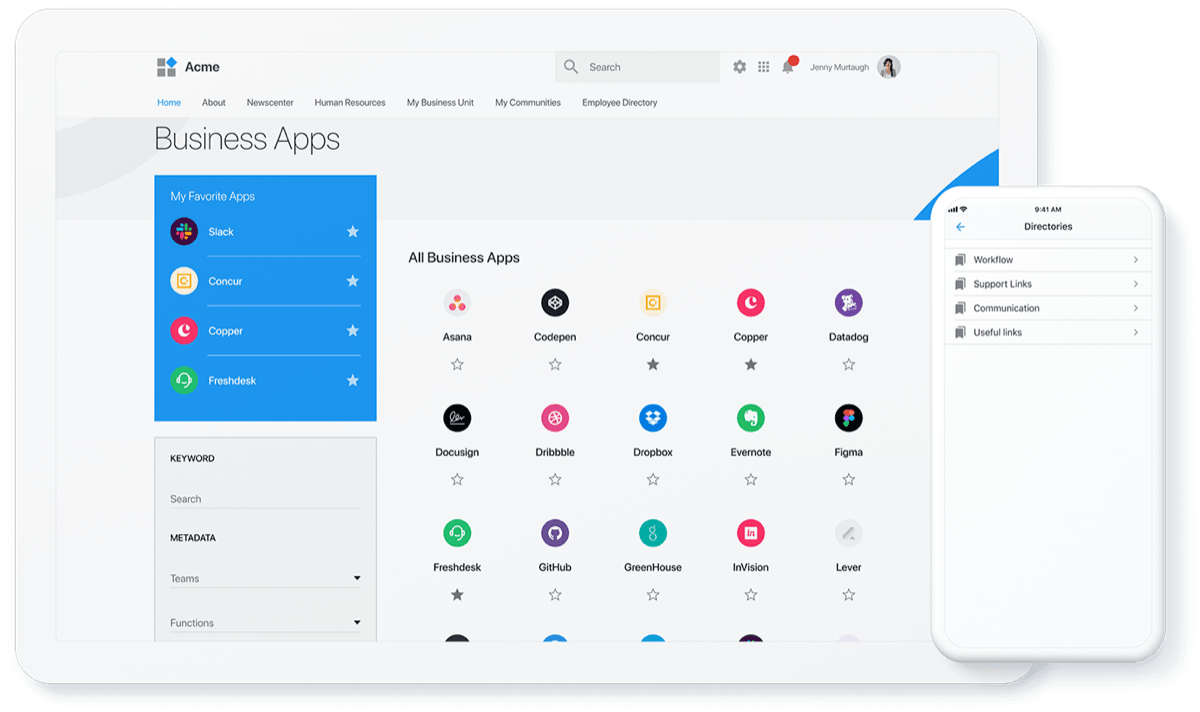Click the header Search field
Screen dimensions: 1200x712
[637, 67]
